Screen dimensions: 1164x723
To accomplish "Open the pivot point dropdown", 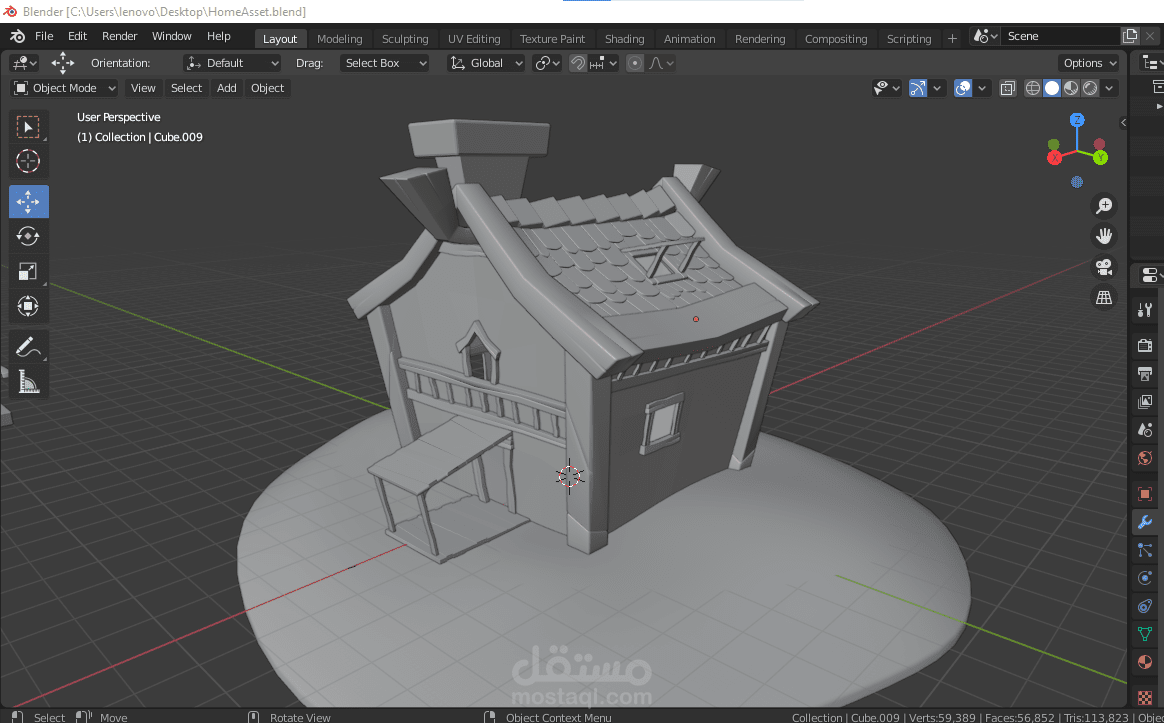I will (x=548, y=63).
